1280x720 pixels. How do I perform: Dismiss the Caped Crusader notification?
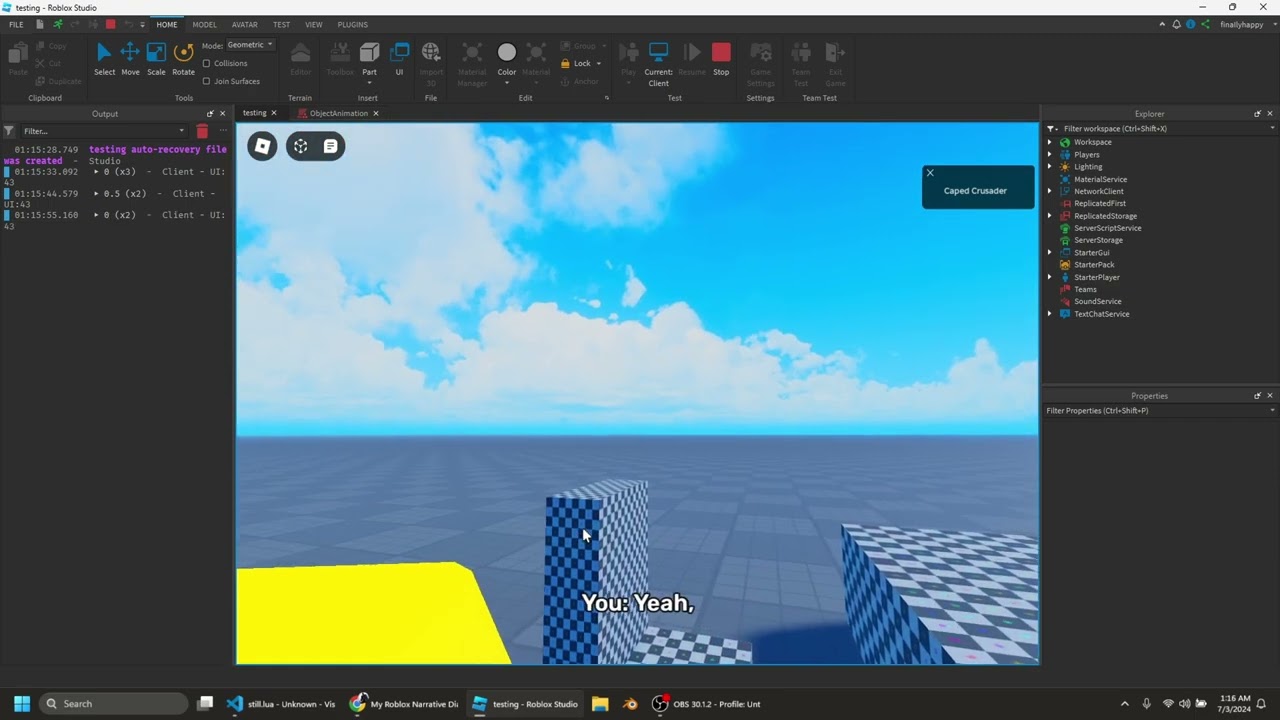point(930,173)
